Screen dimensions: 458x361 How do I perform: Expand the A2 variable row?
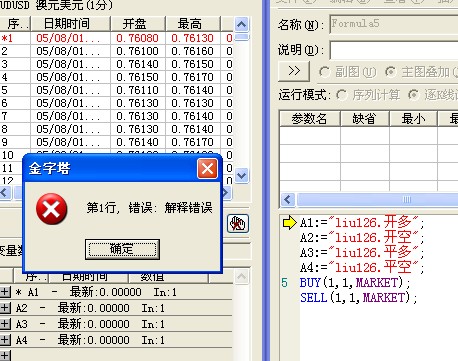[x=5, y=308]
